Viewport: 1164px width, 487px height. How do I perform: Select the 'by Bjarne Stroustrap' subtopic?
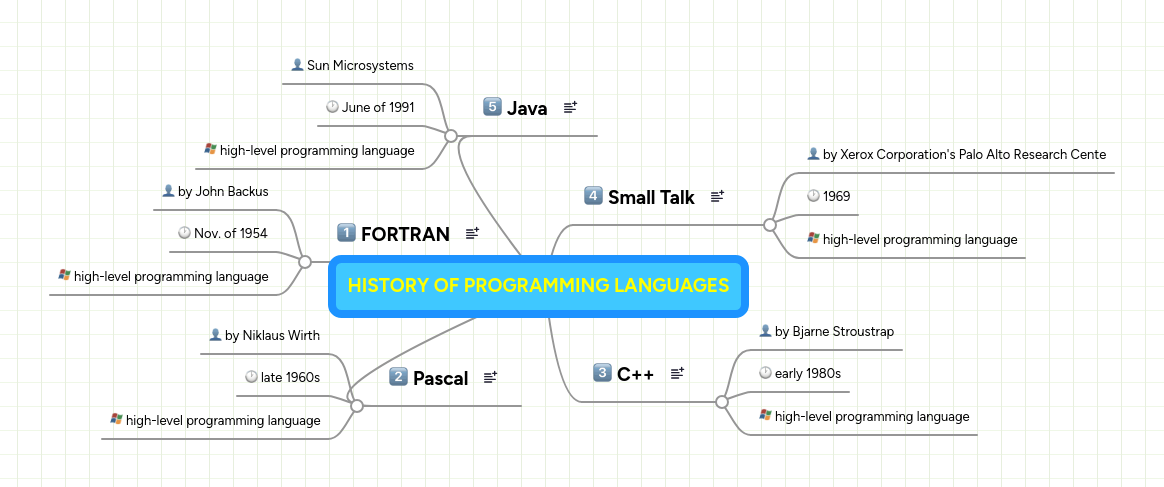[834, 331]
